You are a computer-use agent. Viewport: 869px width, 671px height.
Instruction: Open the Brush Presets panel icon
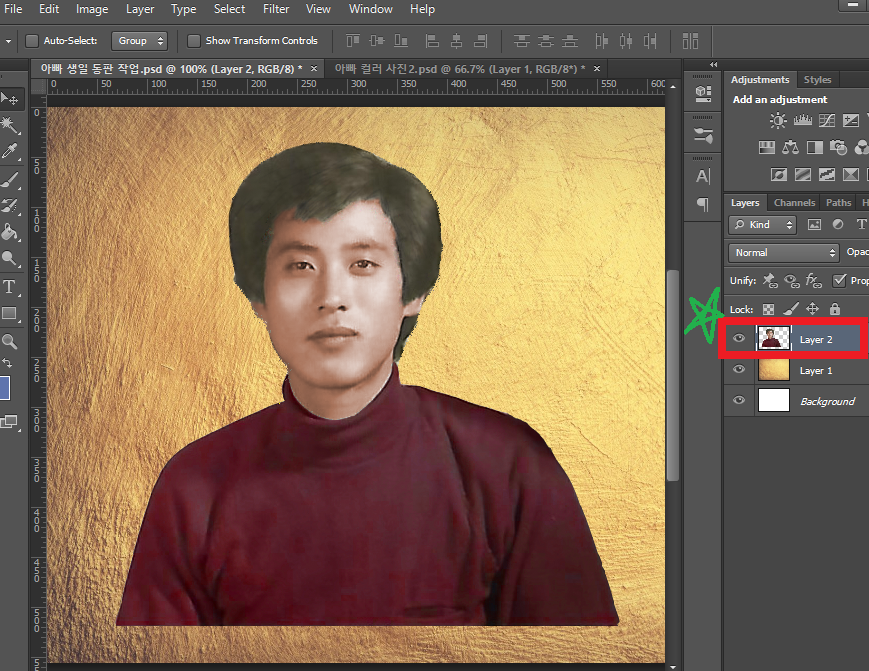coord(703,135)
